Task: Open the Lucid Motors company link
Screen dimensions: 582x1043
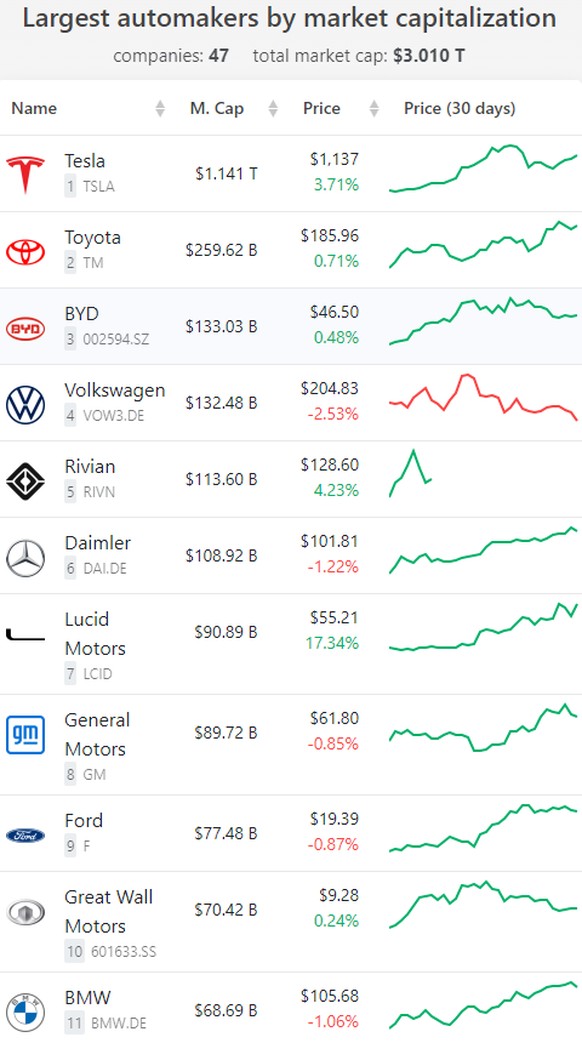Action: click(95, 634)
